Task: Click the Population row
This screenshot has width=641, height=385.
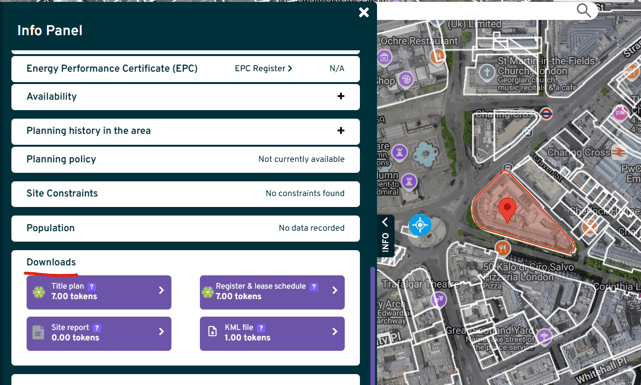Action: click(186, 228)
